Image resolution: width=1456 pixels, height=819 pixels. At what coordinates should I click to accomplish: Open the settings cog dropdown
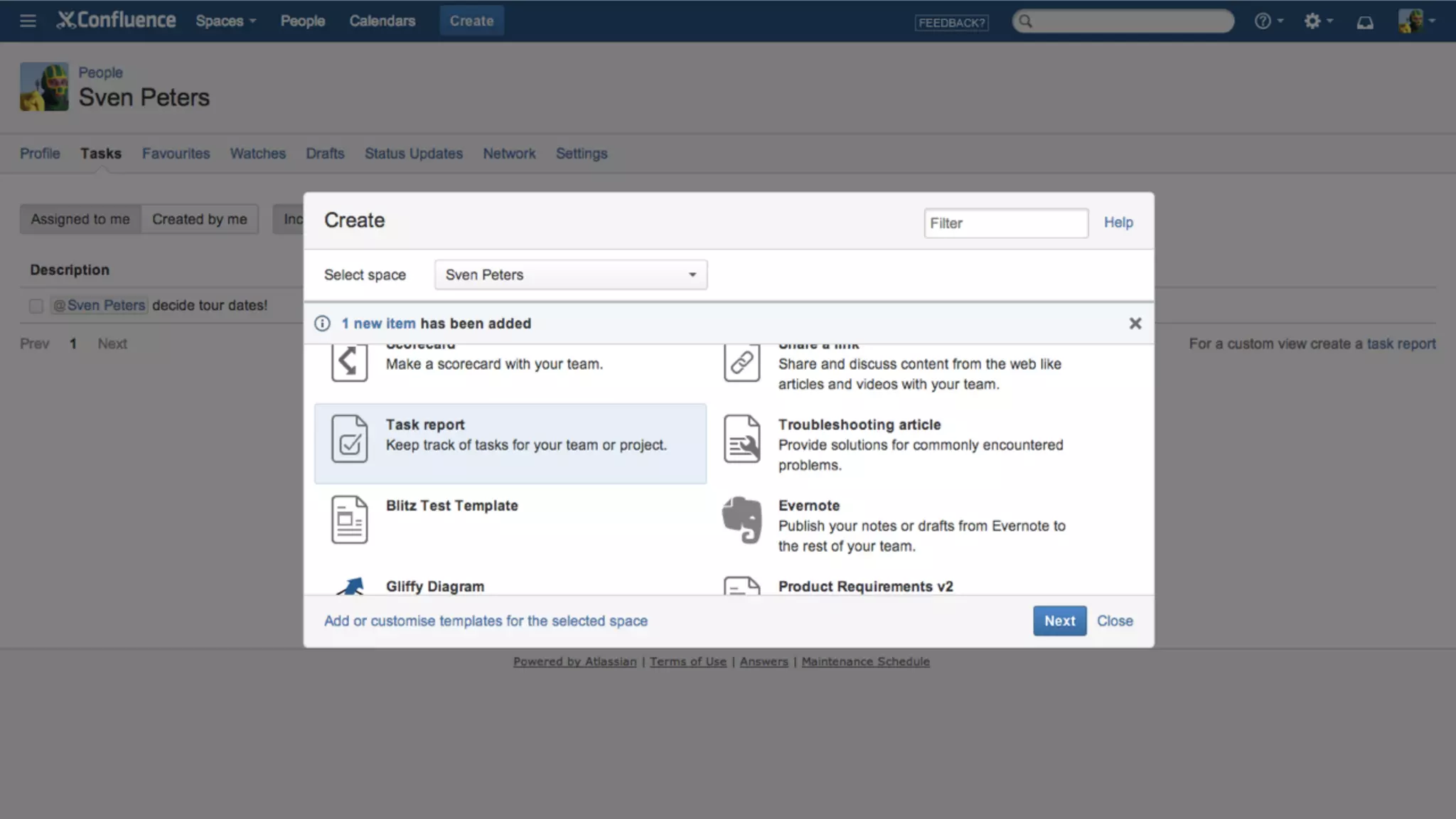(x=1317, y=21)
